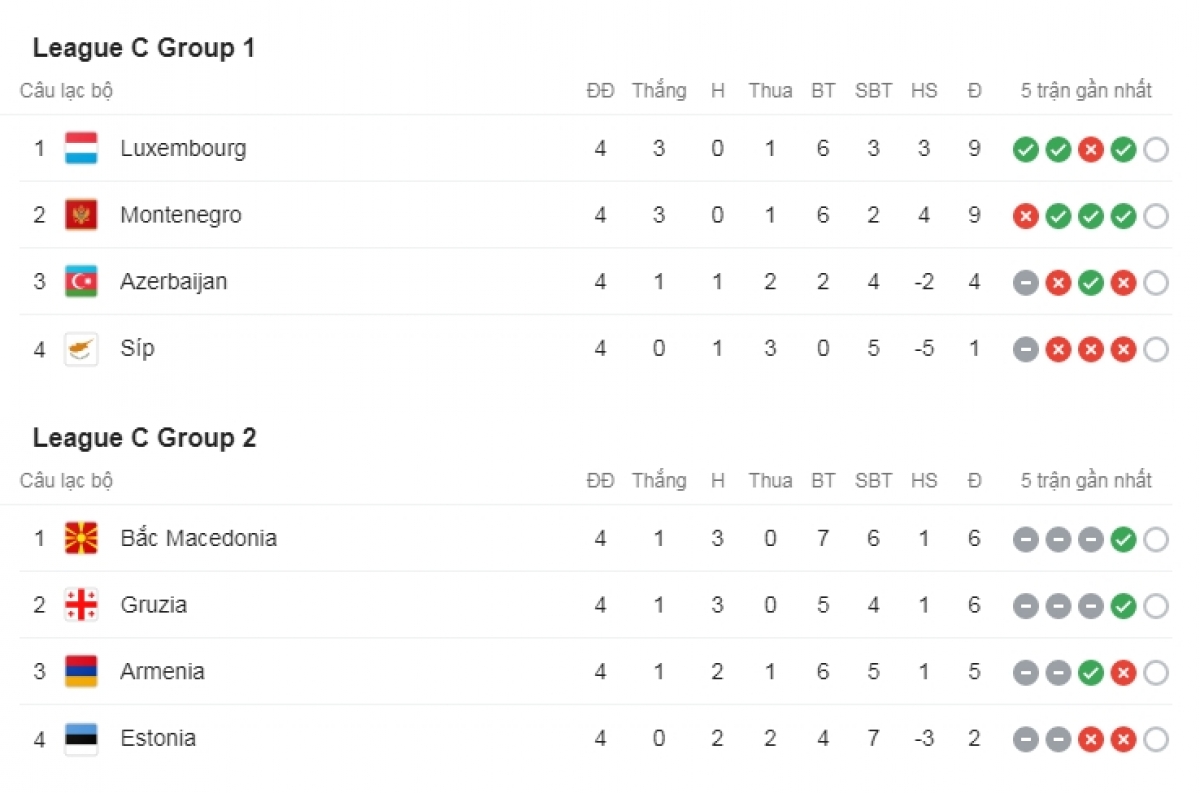Click the Bắc Macedonia flag icon

[81, 538]
